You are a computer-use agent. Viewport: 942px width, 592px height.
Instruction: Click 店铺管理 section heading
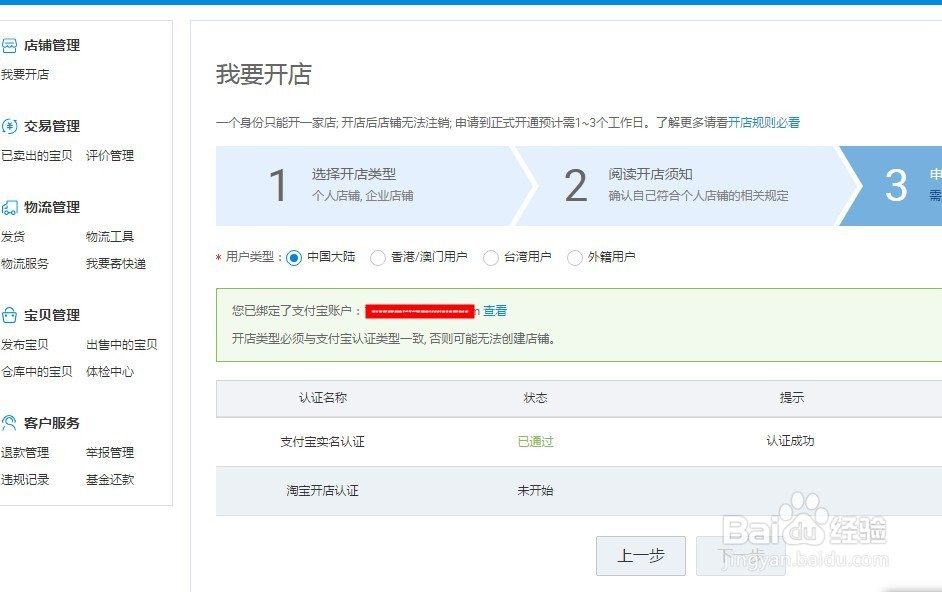coord(52,46)
